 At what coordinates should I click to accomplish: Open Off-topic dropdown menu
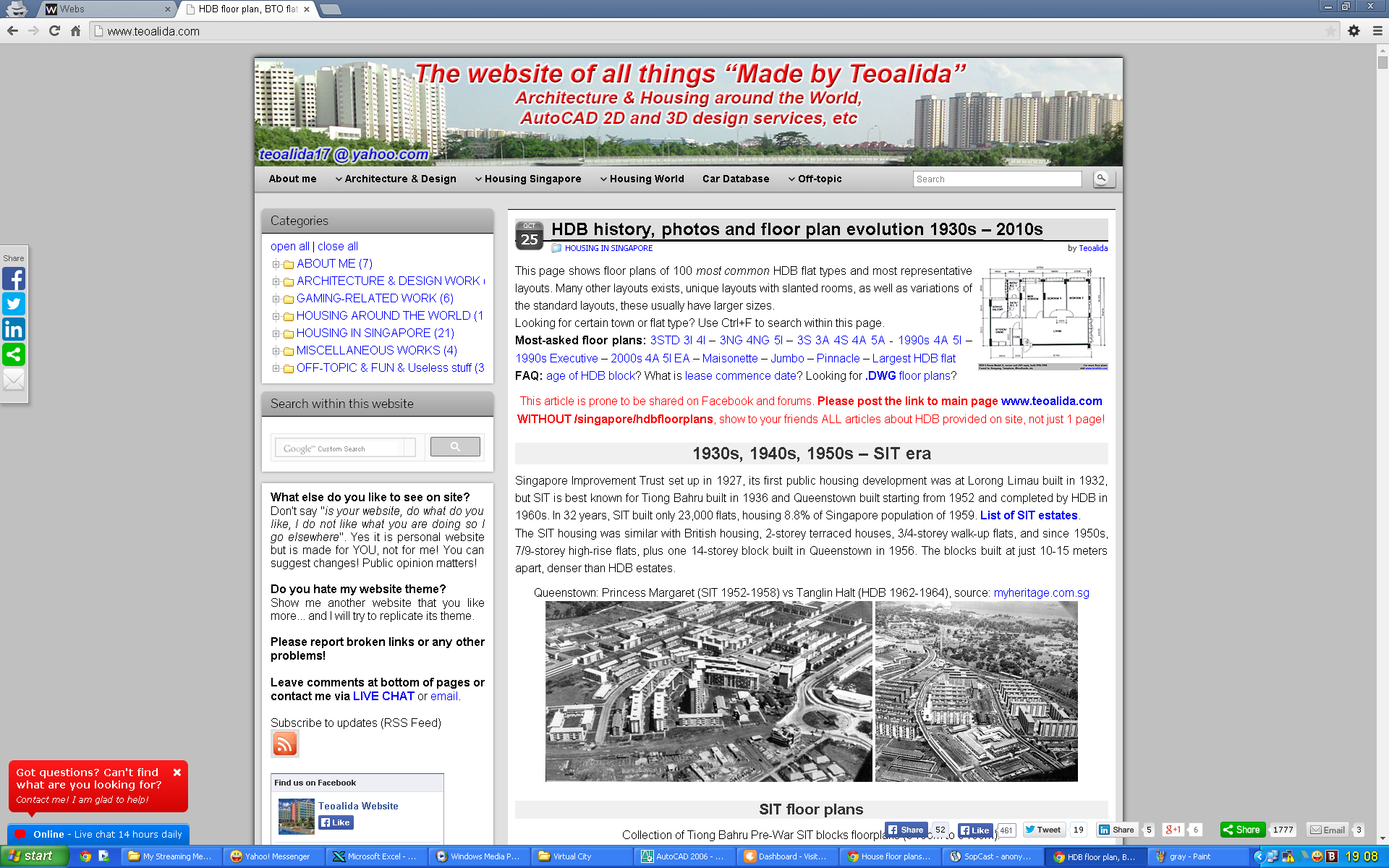(x=815, y=179)
